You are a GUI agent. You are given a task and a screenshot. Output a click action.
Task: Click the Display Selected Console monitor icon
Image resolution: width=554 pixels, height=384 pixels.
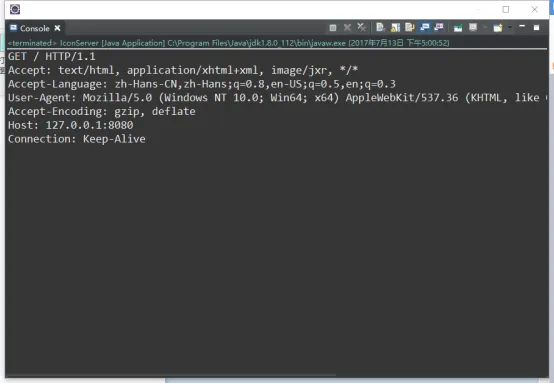point(473,27)
